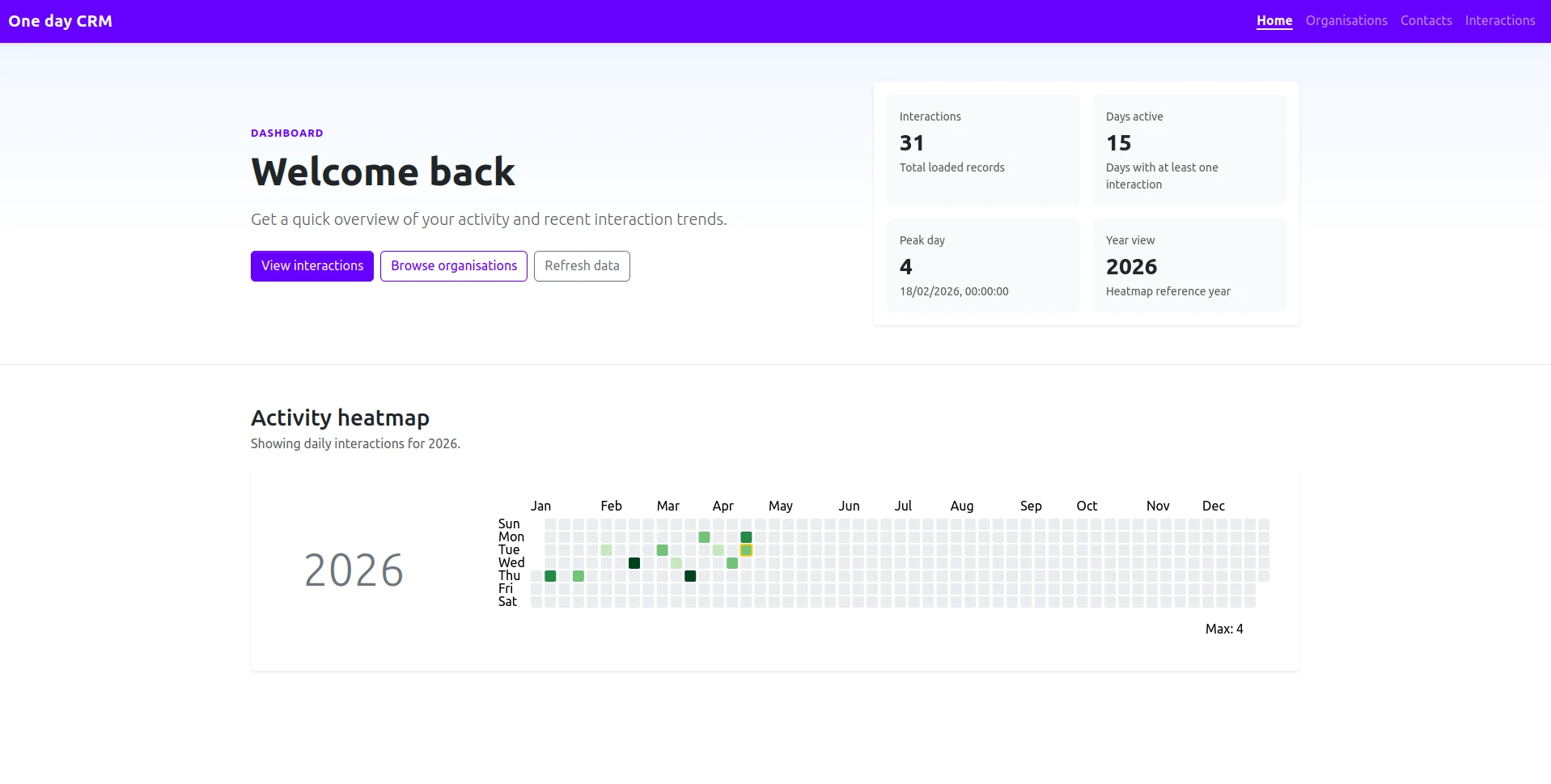Click the Wed row label on heatmap

[511, 563]
